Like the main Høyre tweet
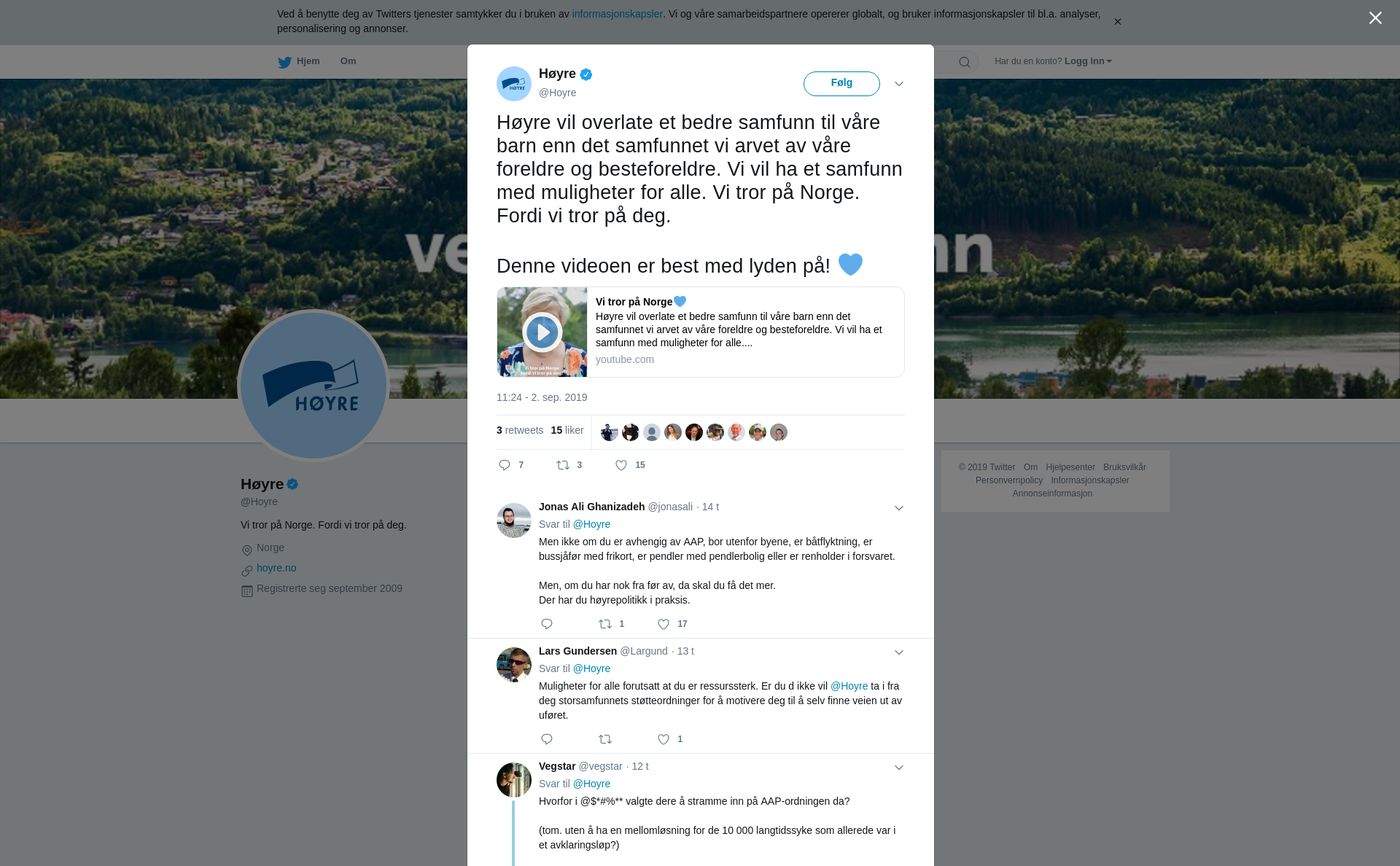1400x866 pixels. pos(621,465)
